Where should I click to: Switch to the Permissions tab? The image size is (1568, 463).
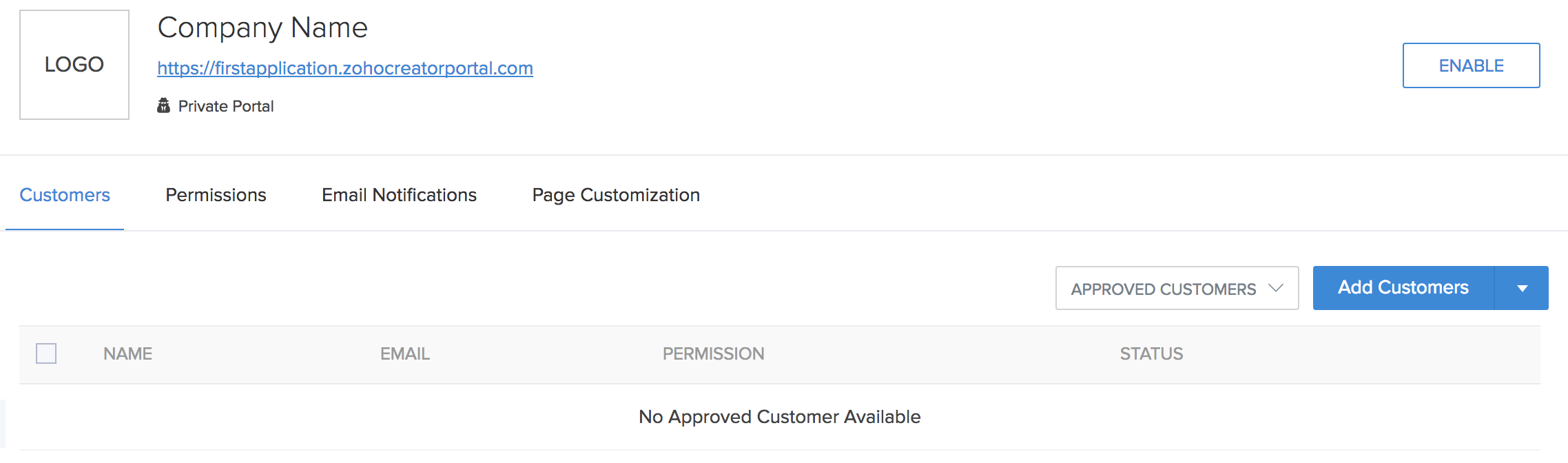tap(216, 195)
